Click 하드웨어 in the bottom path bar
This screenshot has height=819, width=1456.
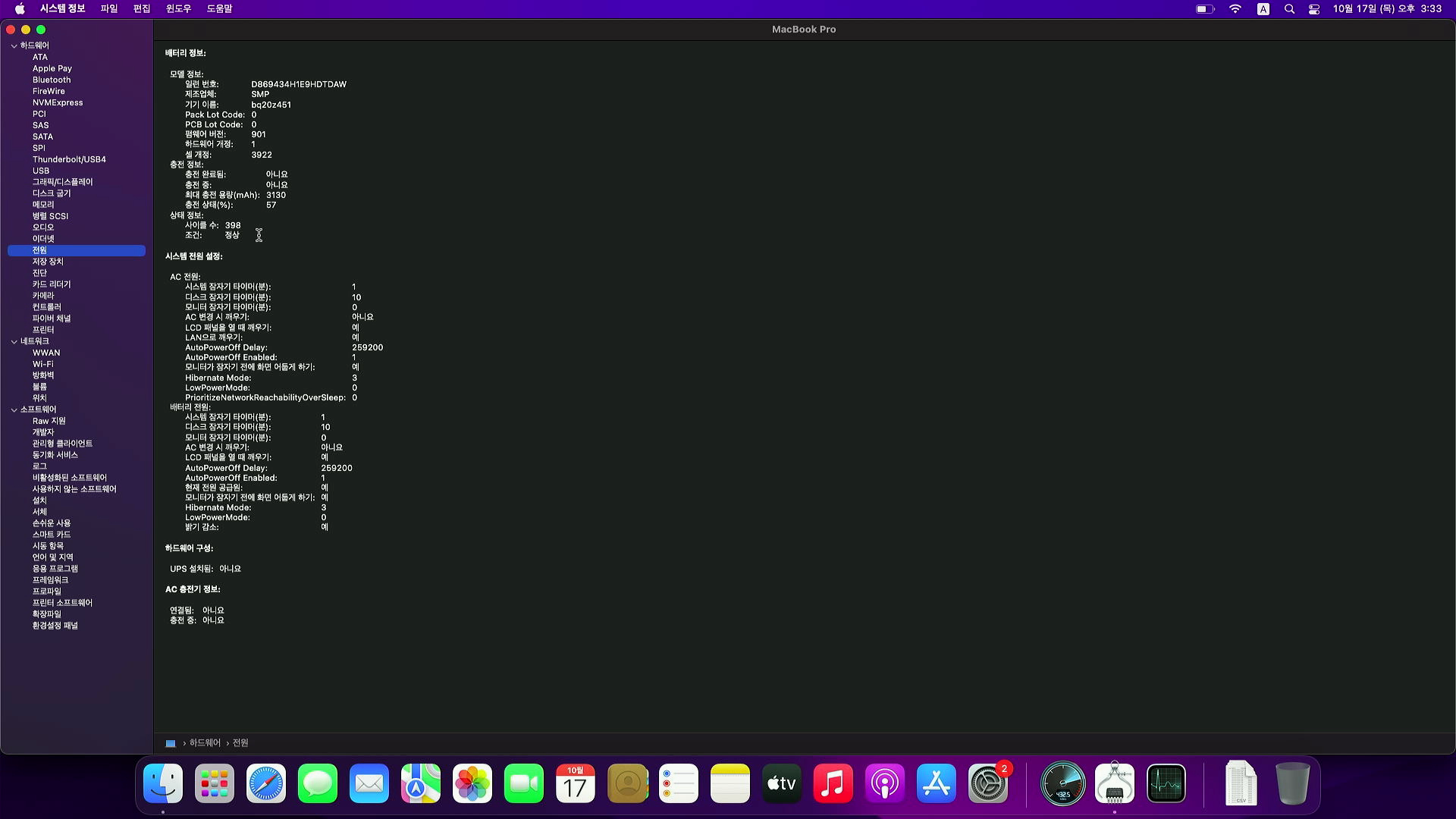tap(205, 743)
